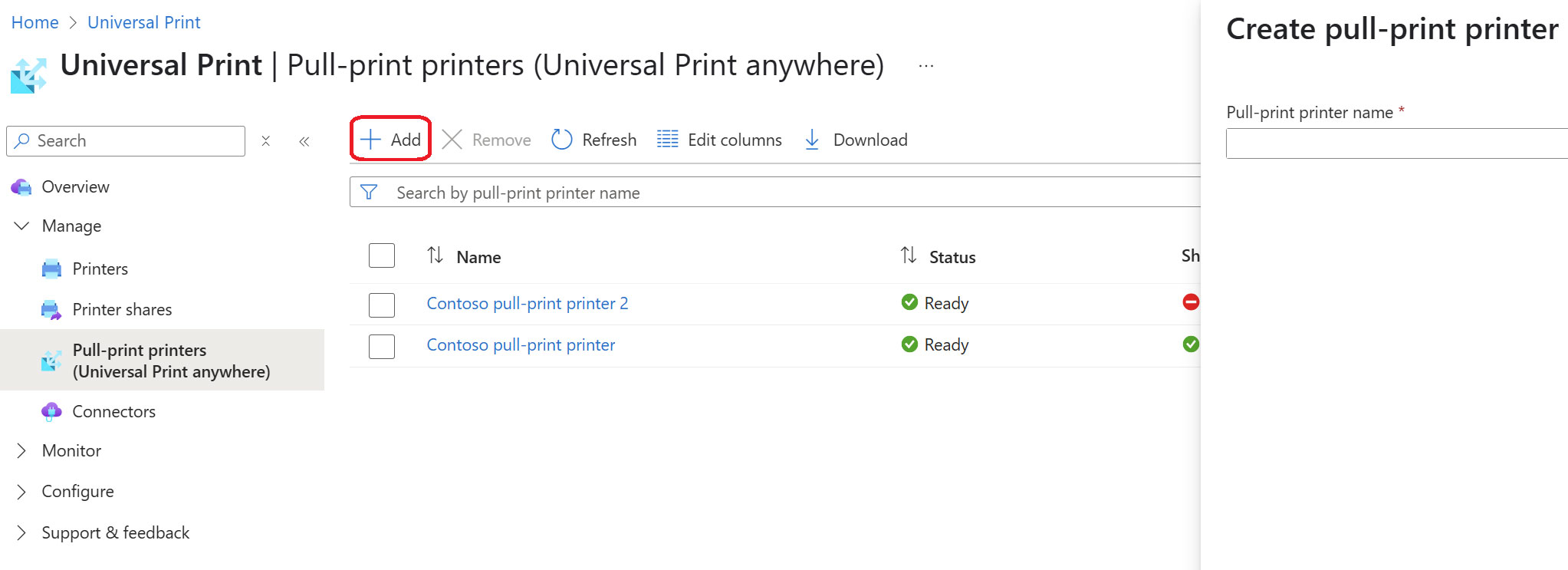Expand Support & feedback section

[22, 532]
